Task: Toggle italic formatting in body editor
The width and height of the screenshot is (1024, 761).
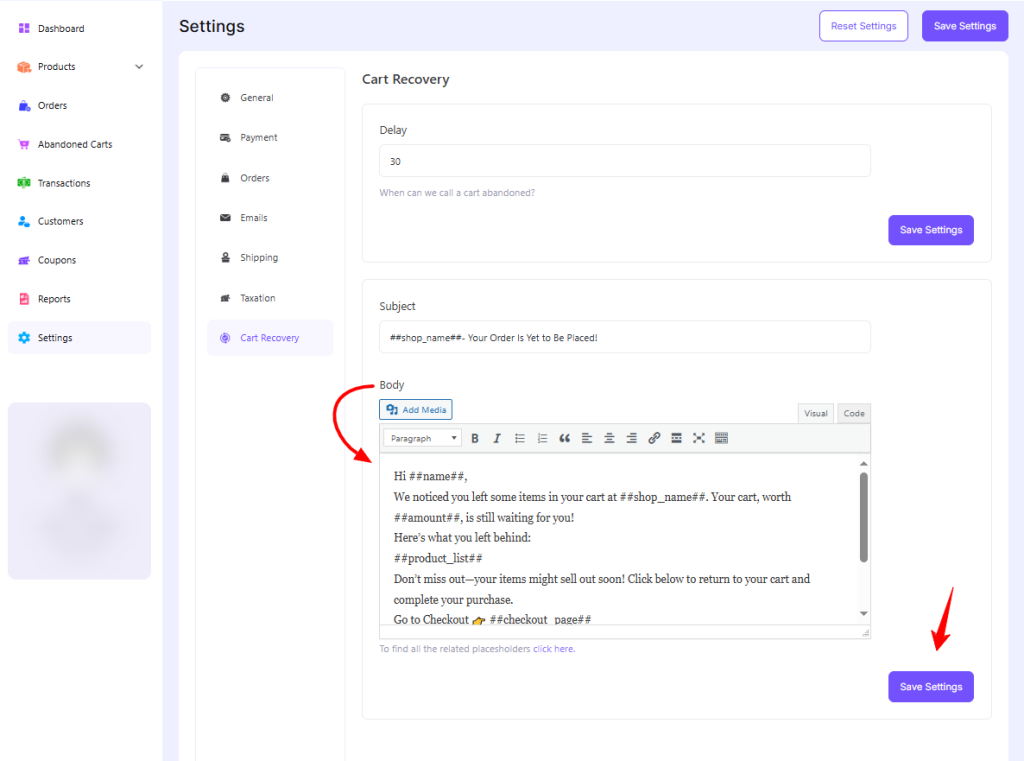Action: (x=497, y=438)
